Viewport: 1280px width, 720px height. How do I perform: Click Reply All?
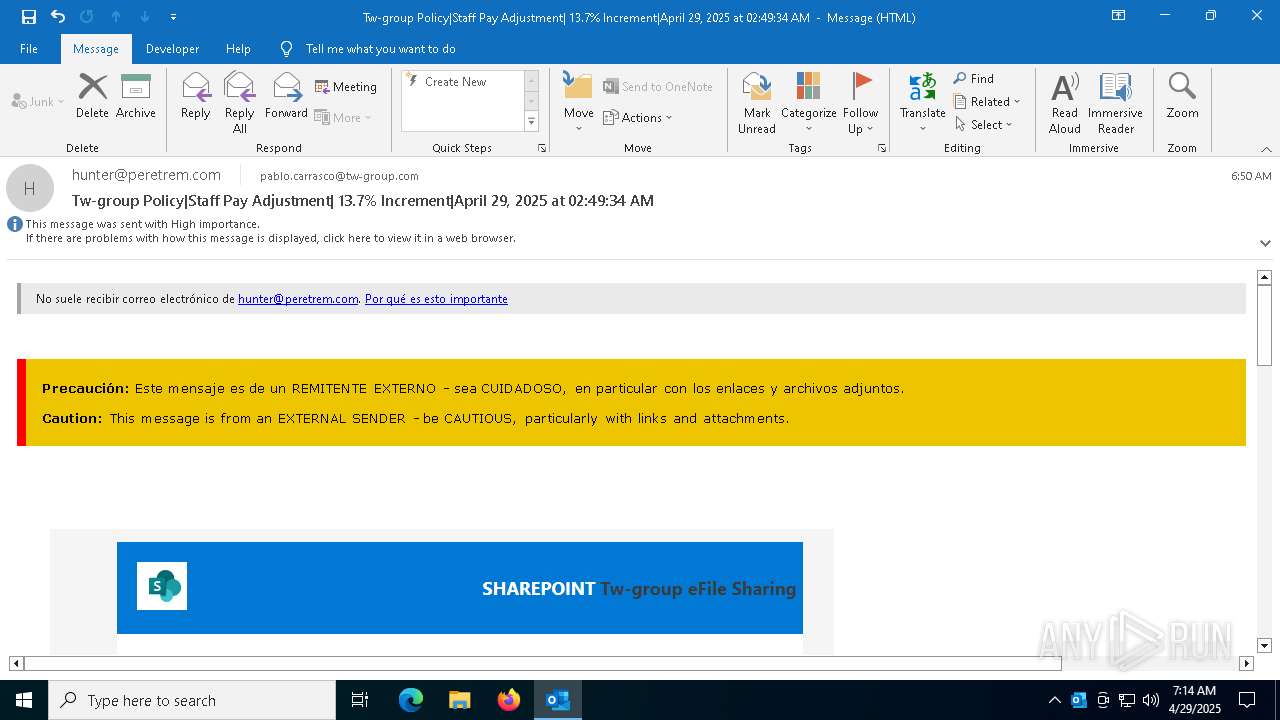pos(240,103)
